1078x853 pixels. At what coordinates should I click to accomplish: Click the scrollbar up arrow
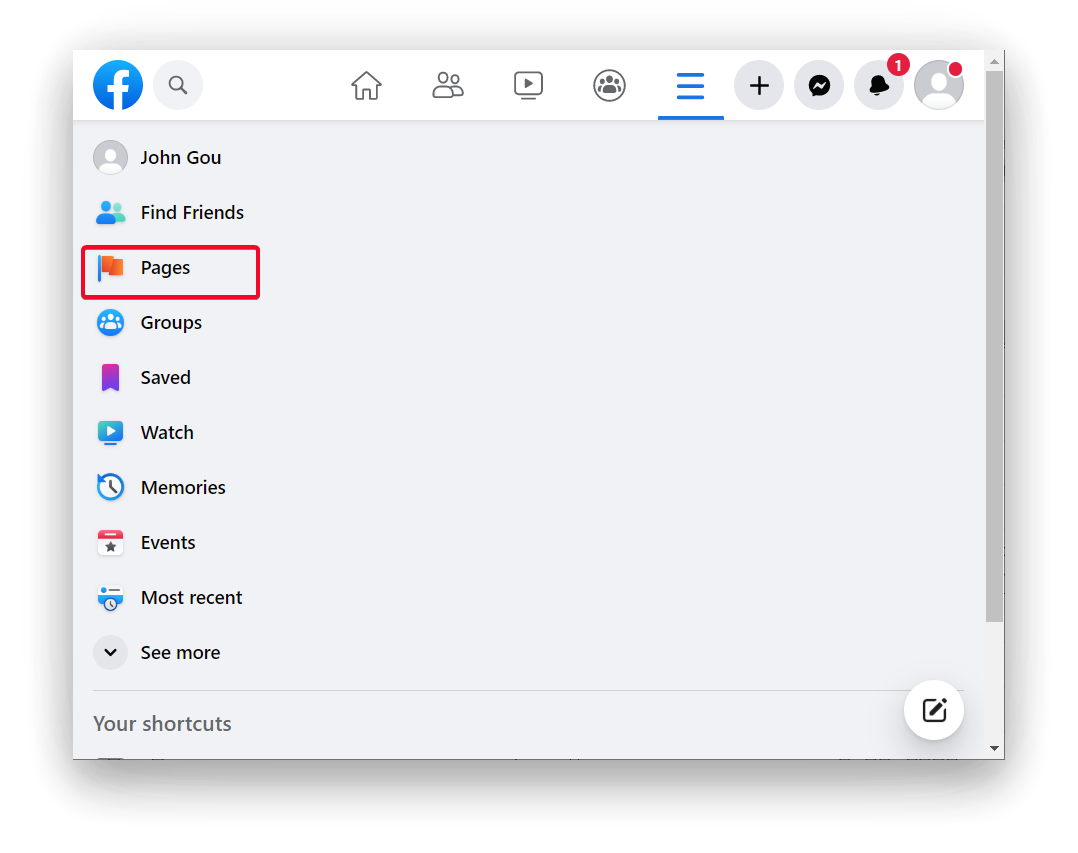tap(994, 62)
